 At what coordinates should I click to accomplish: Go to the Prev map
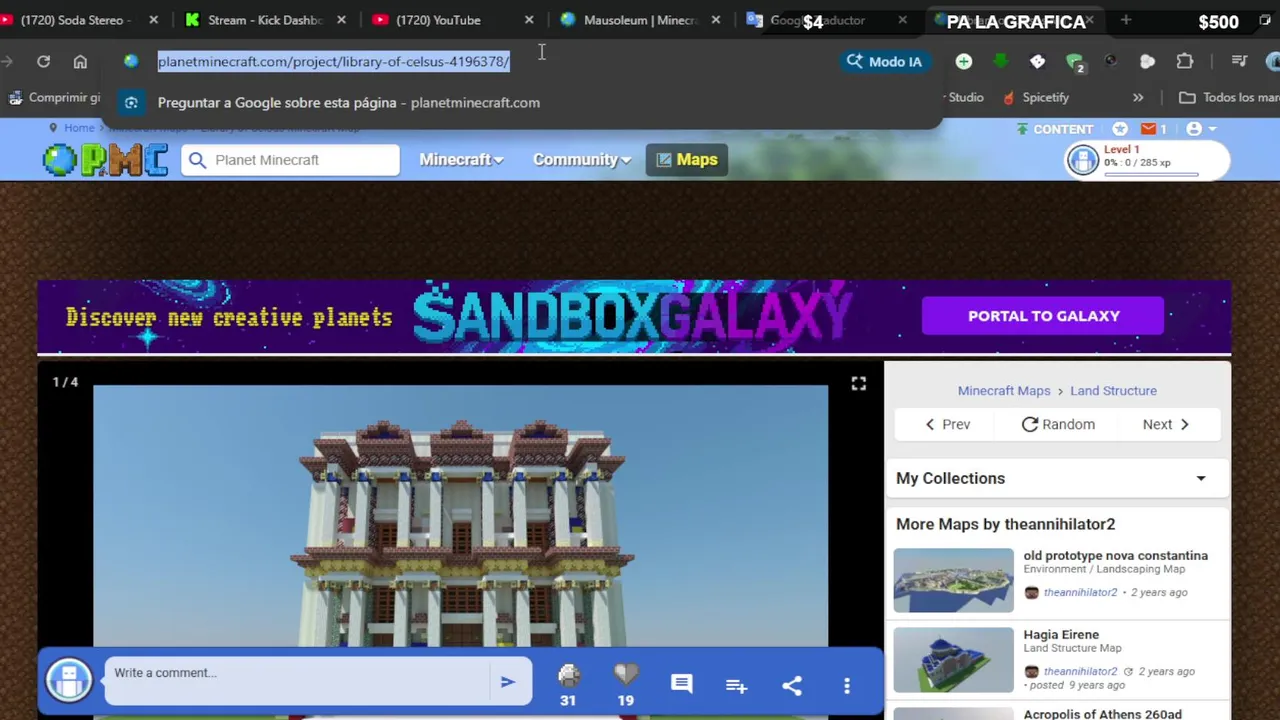pos(947,424)
